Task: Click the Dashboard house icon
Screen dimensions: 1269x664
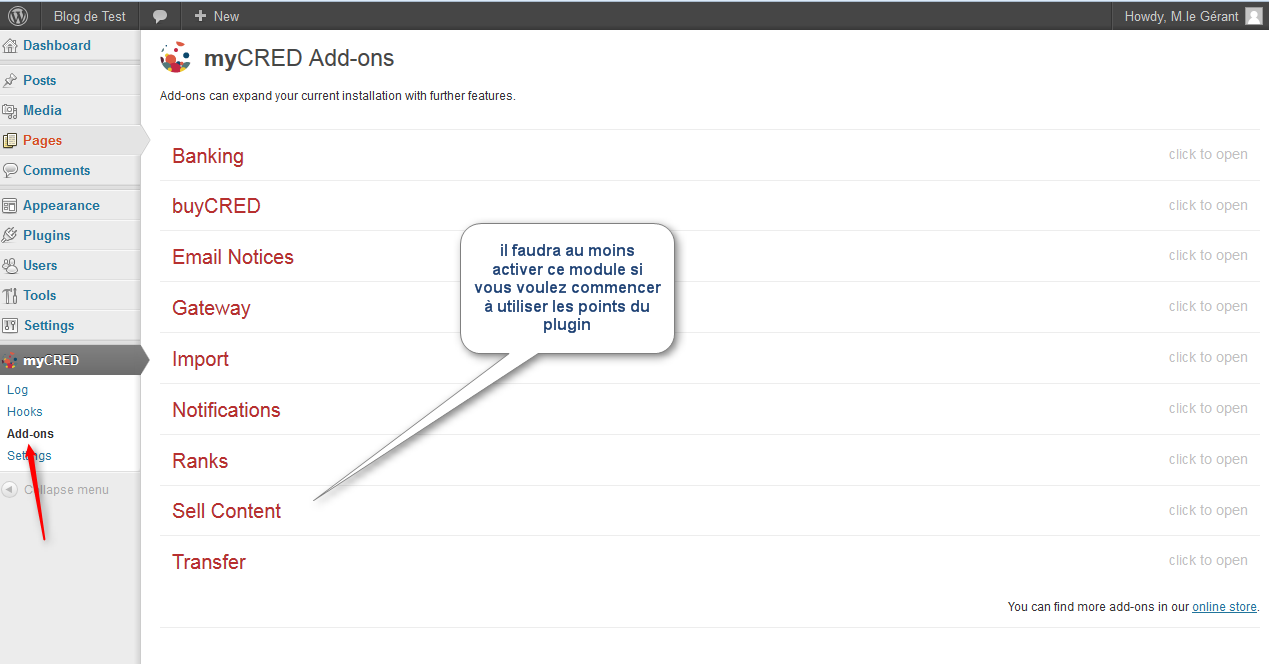Action: point(11,45)
